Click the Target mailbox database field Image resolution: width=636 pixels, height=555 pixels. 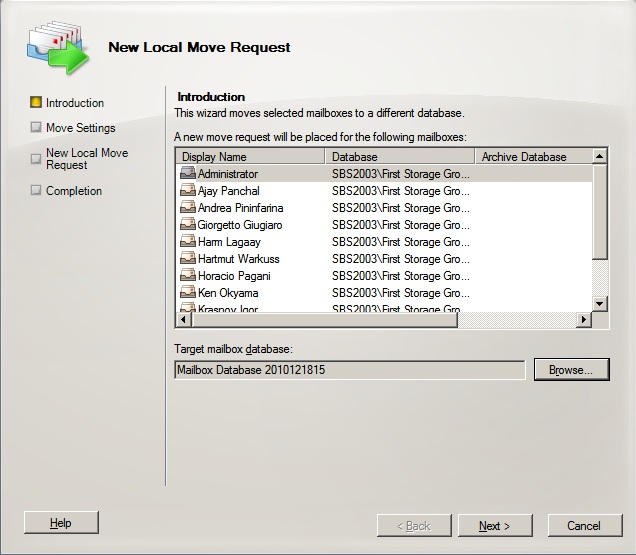pyautogui.click(x=350, y=370)
